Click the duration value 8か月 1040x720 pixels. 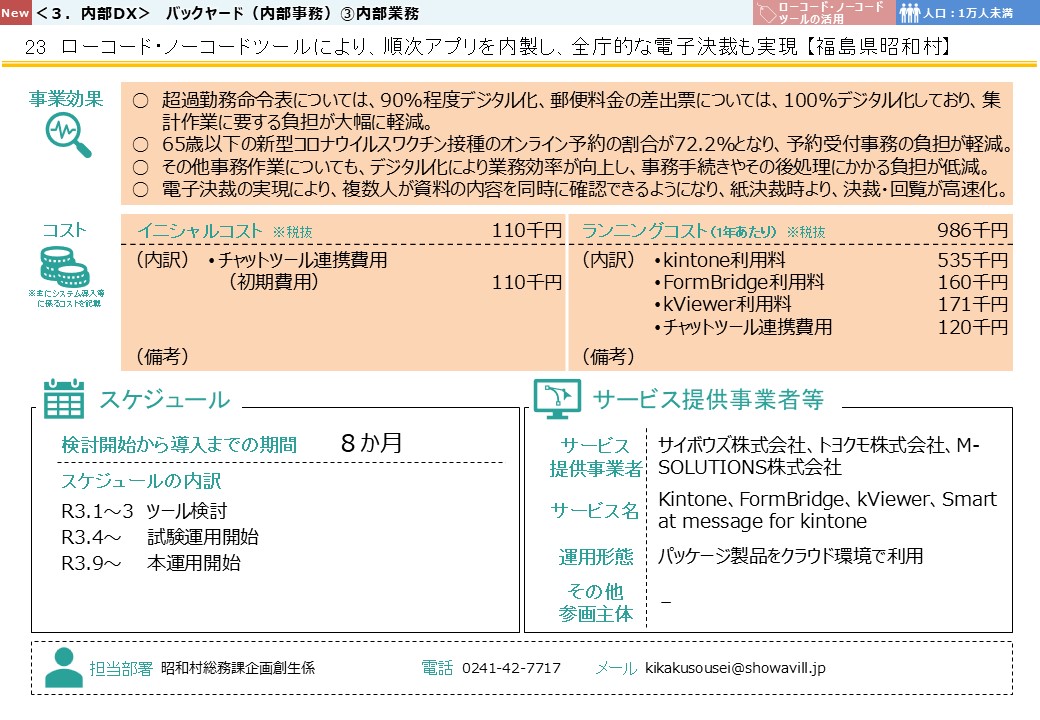click(x=371, y=442)
